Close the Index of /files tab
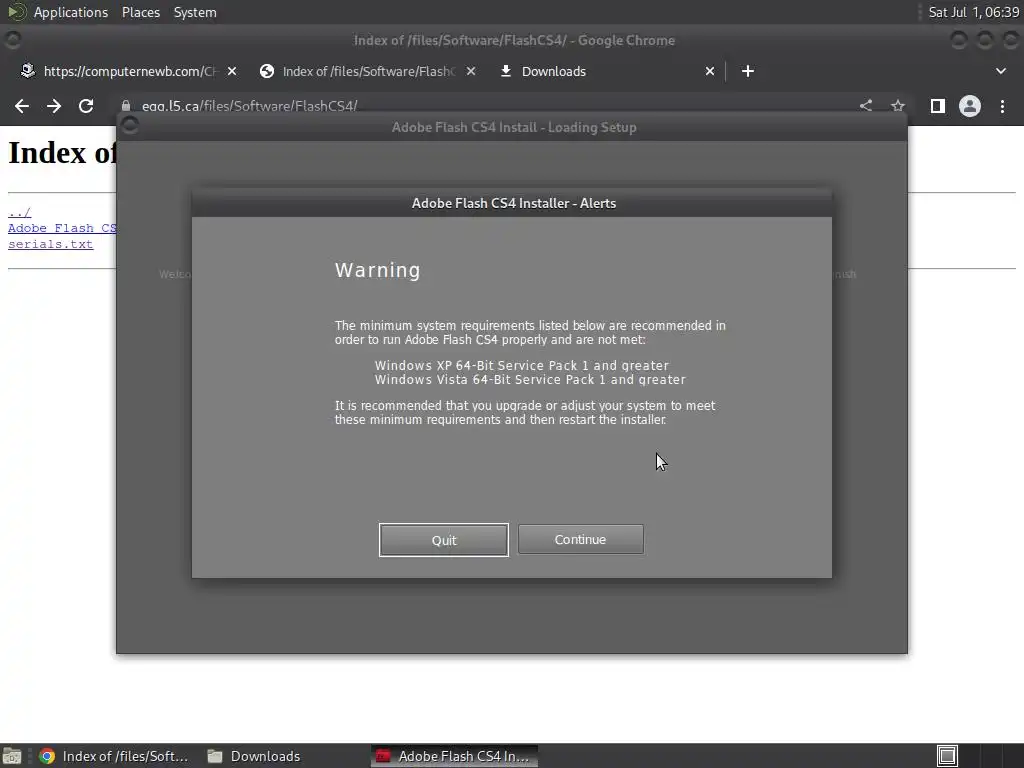The width and height of the screenshot is (1024, 768). [471, 71]
